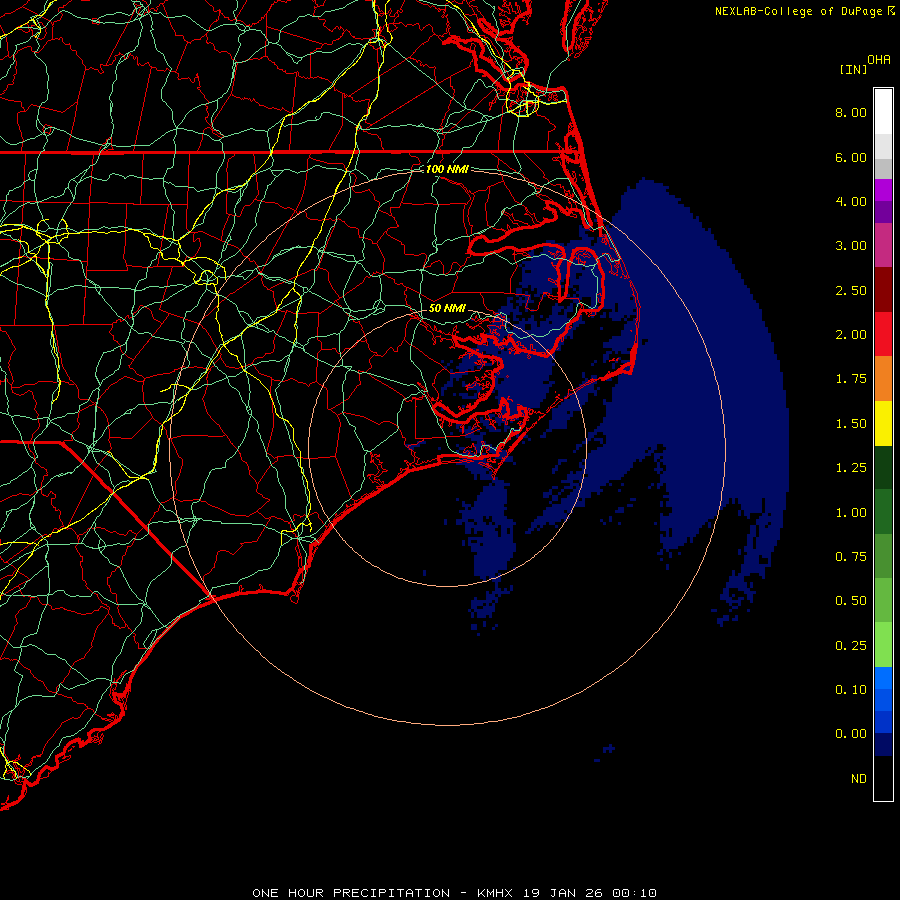The width and height of the screenshot is (900, 900).
Task: Select the 1.75 legend value
Action: 851,379
